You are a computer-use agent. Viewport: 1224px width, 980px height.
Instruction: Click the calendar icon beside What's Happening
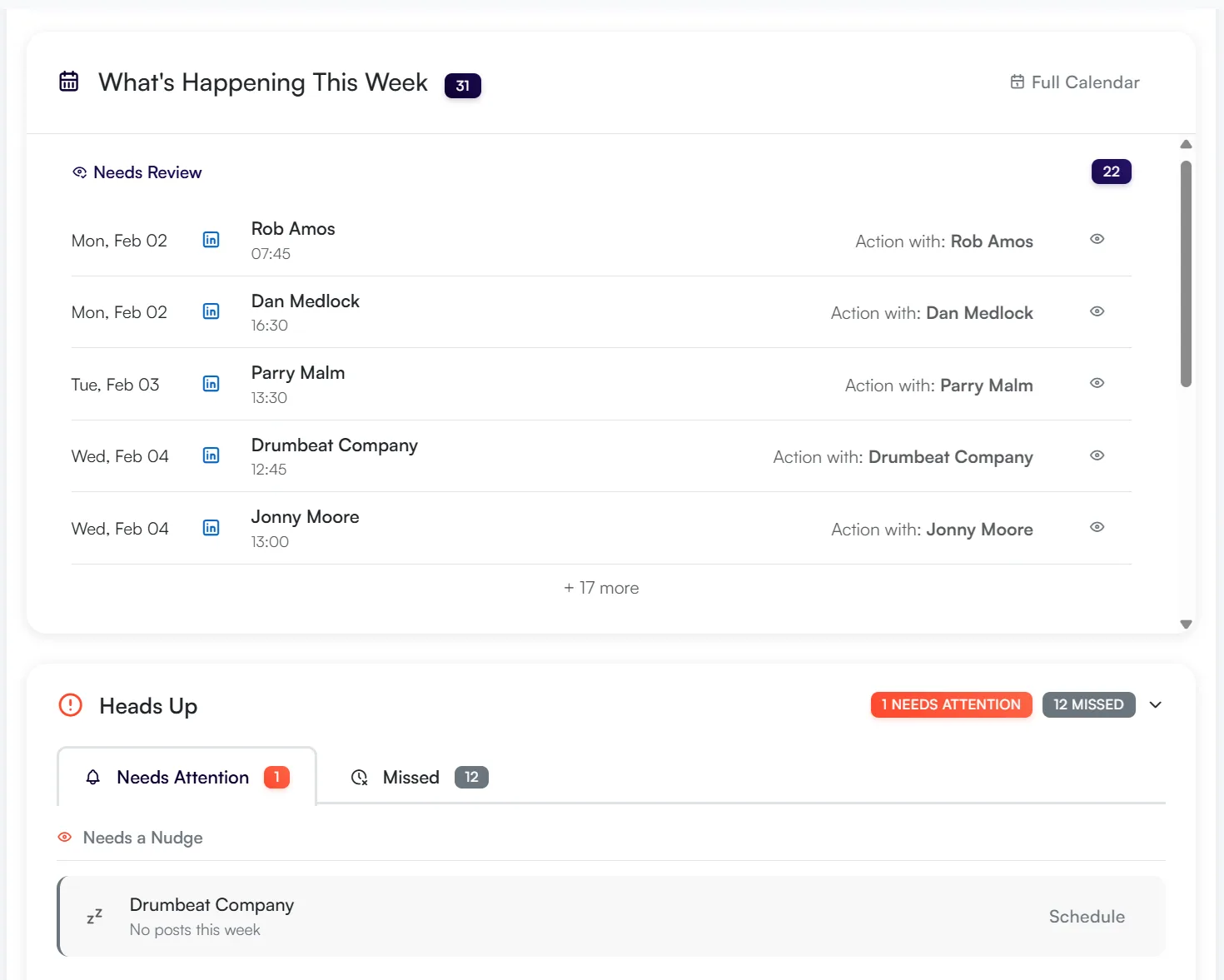pos(69,82)
